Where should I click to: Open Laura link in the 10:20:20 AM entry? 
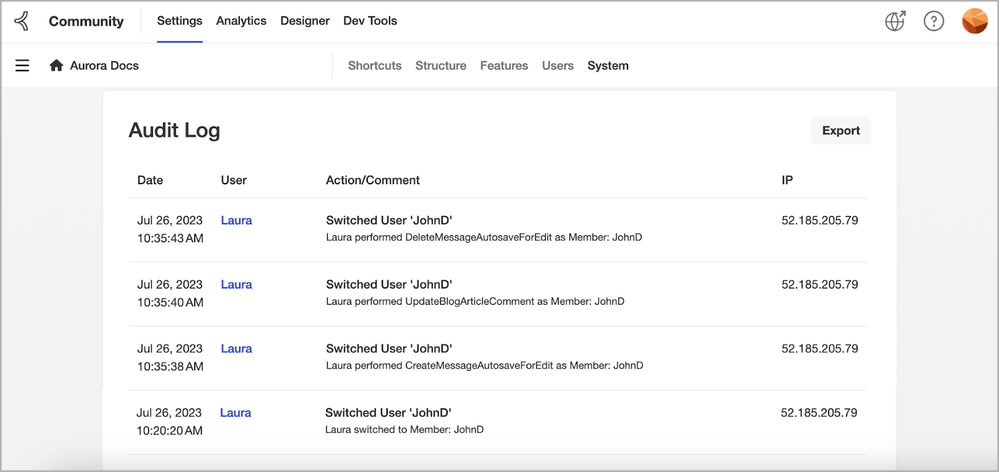click(236, 413)
